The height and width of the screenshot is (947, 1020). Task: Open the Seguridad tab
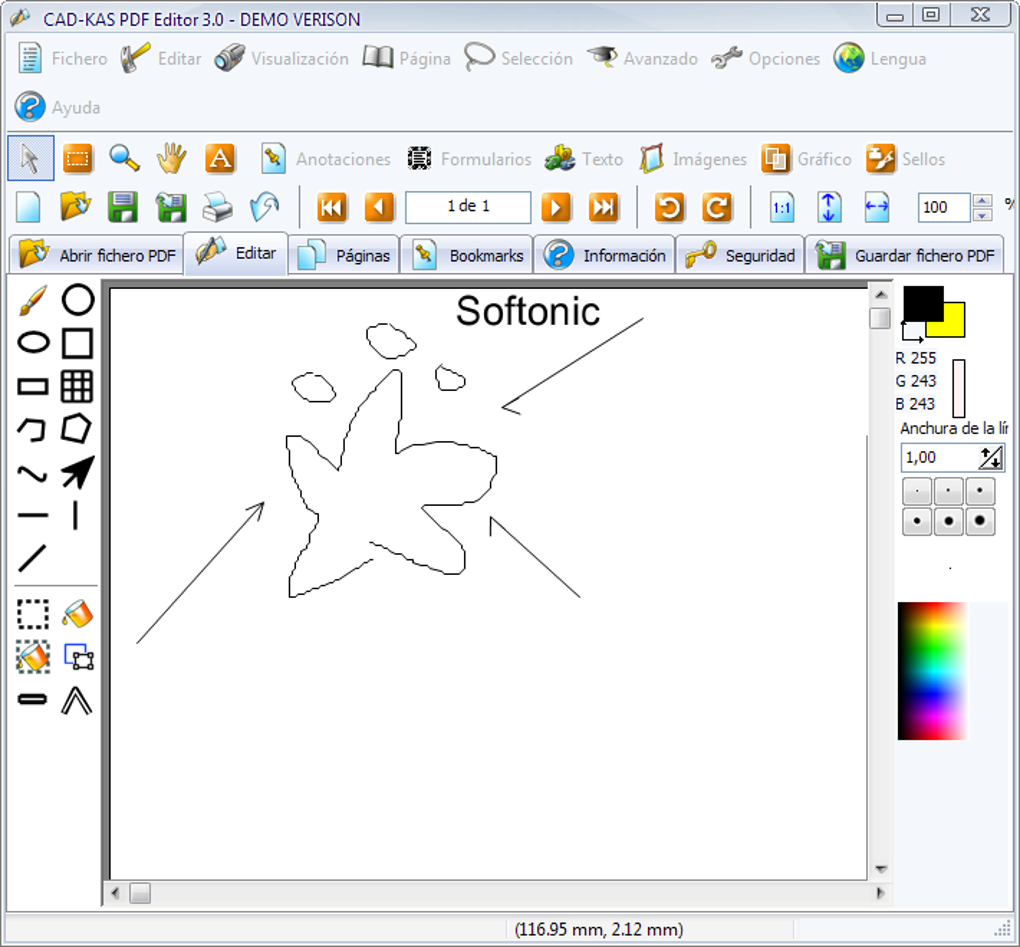(740, 256)
